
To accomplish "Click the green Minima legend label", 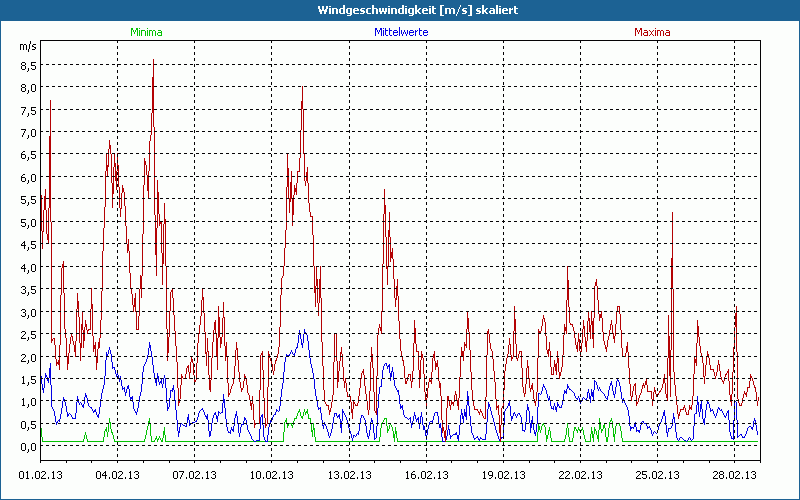I will tap(146, 32).
